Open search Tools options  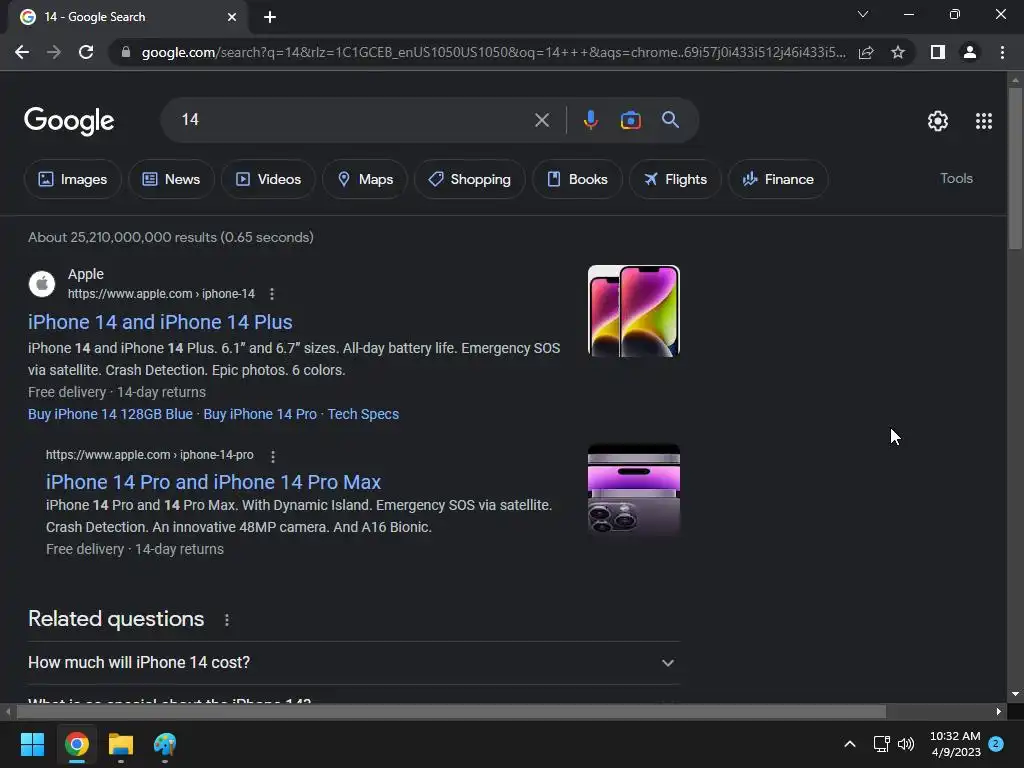coord(956,178)
